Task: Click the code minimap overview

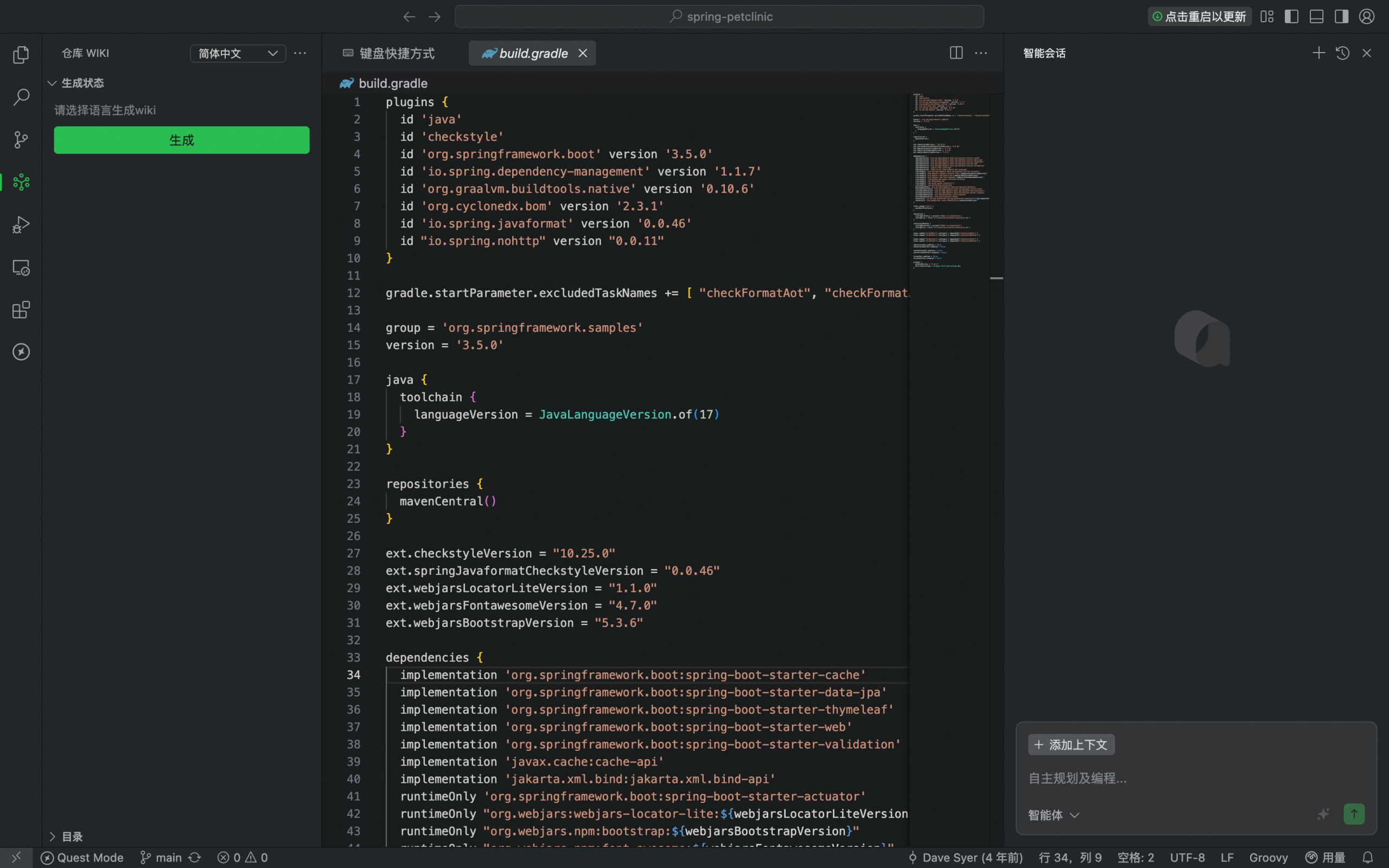Action: point(950,181)
